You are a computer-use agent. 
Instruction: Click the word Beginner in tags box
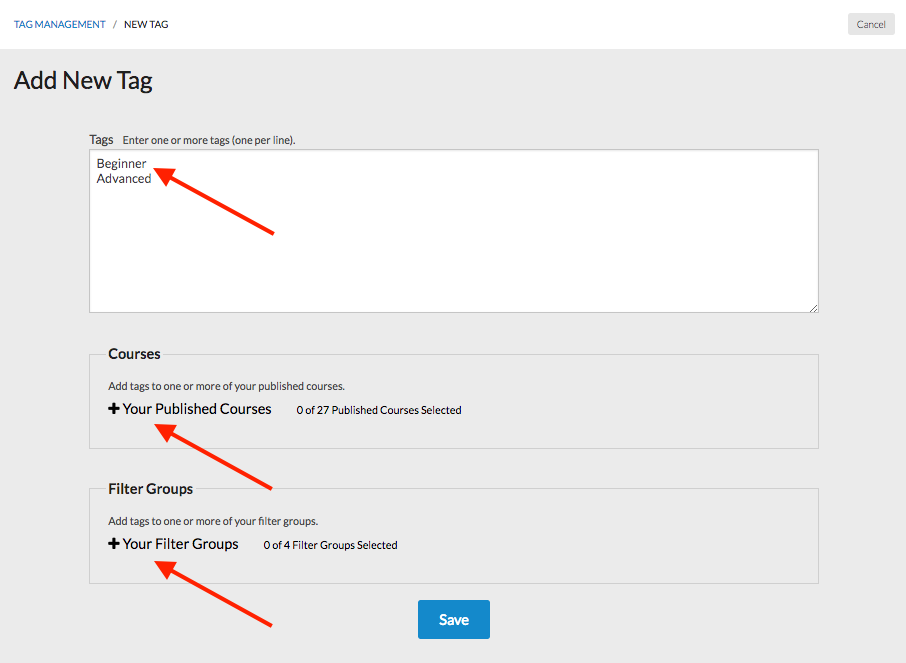click(x=121, y=164)
